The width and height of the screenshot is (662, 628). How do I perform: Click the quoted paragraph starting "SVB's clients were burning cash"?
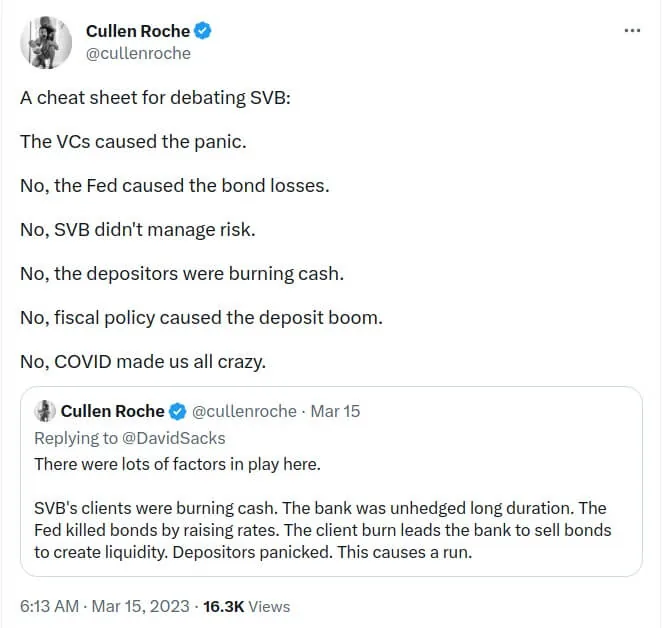[322, 529]
